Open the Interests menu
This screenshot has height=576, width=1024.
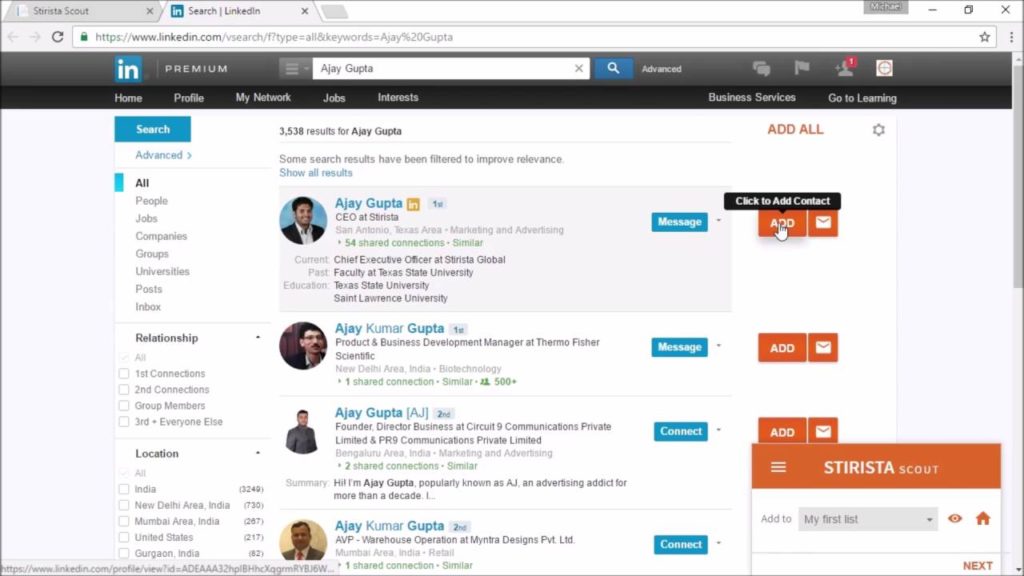click(398, 97)
